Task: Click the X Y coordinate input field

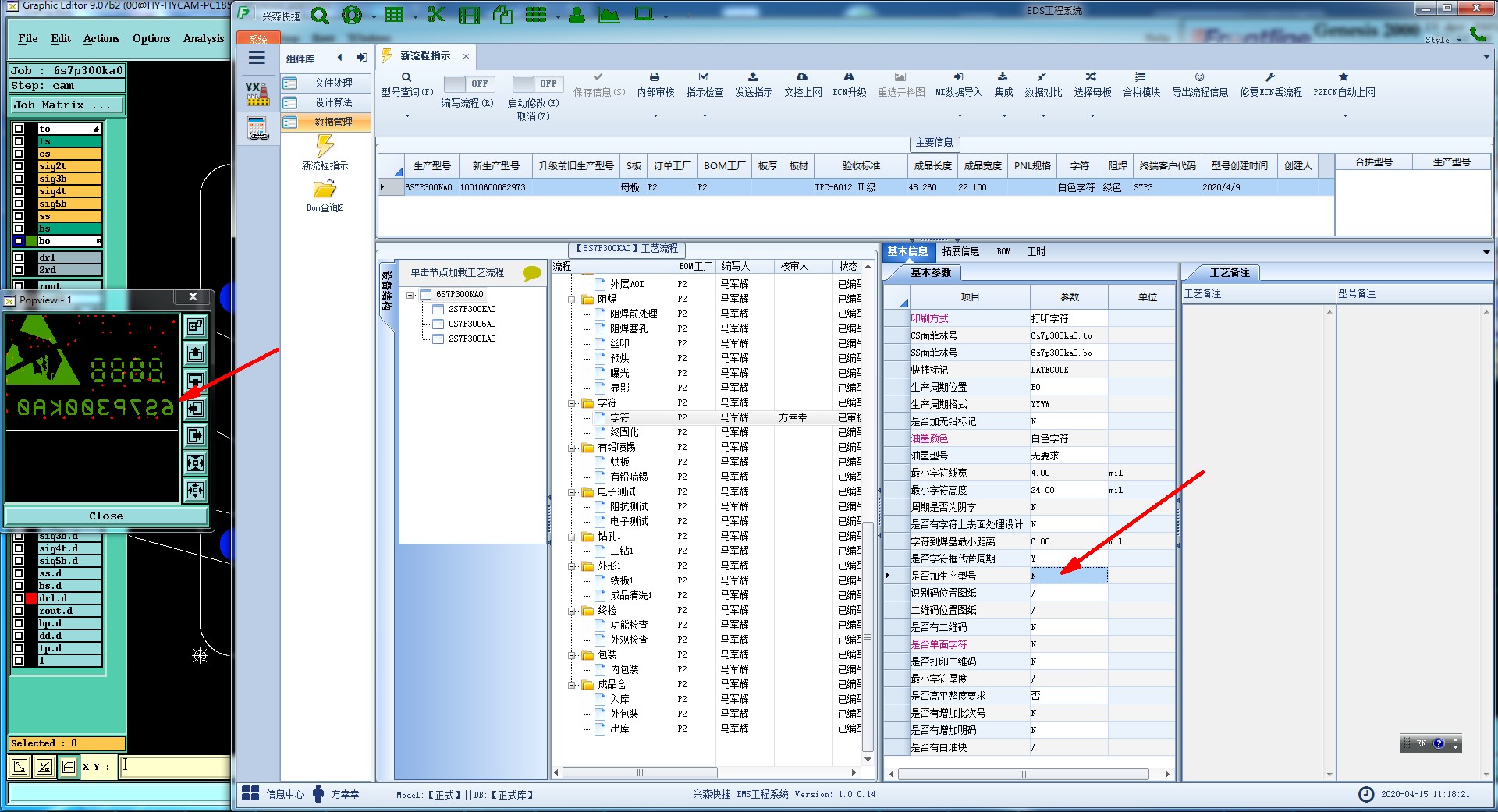Action: click(x=176, y=766)
